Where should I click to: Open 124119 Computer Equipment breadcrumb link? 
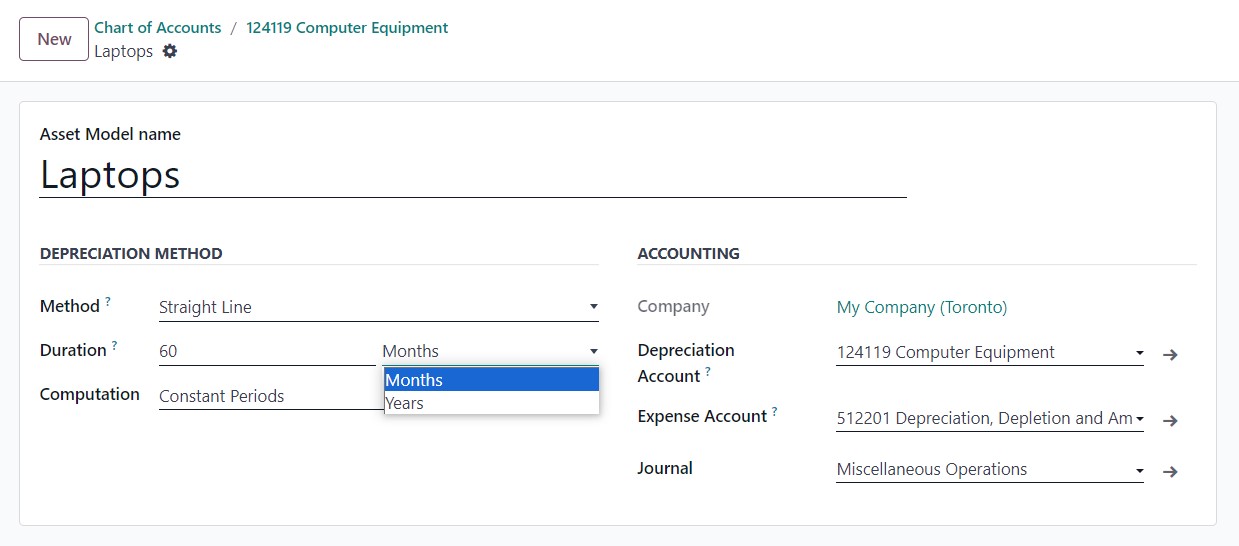point(347,28)
